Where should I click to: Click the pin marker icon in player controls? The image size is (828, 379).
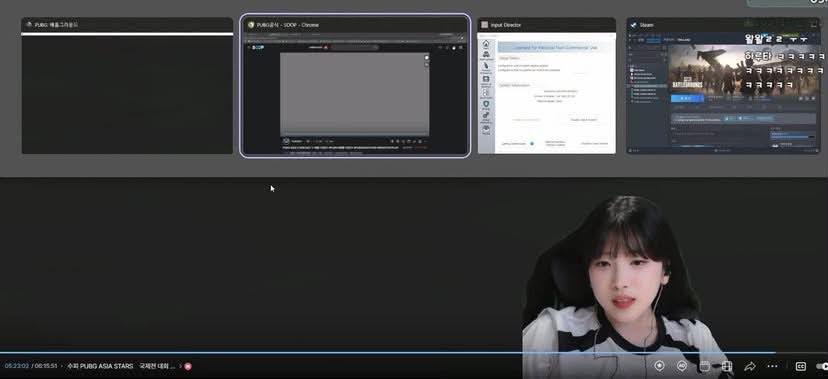pos(659,366)
